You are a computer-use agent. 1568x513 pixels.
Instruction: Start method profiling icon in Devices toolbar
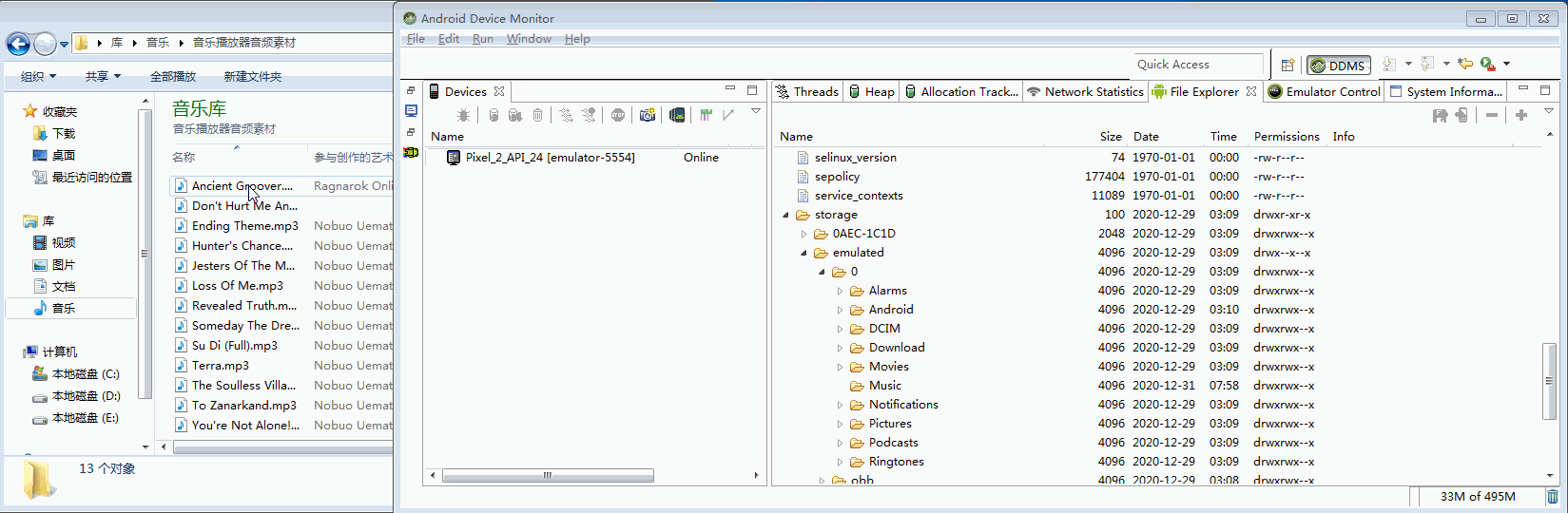coord(589,115)
